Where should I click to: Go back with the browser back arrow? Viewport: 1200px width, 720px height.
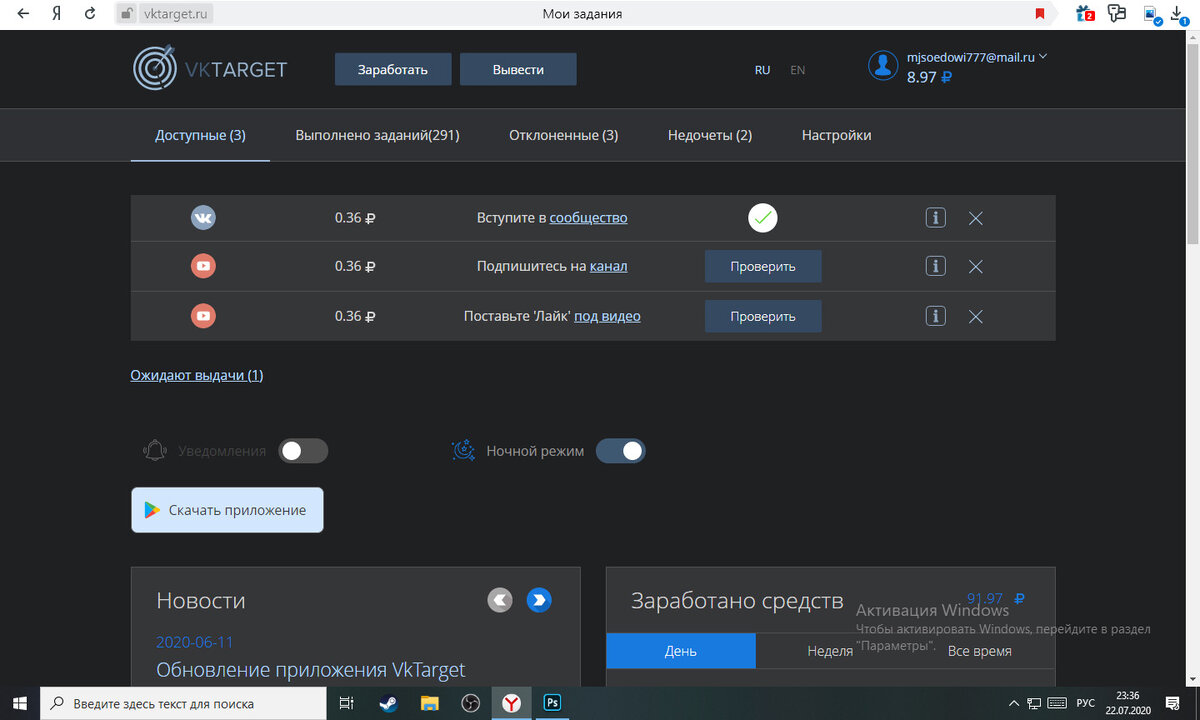coord(23,14)
